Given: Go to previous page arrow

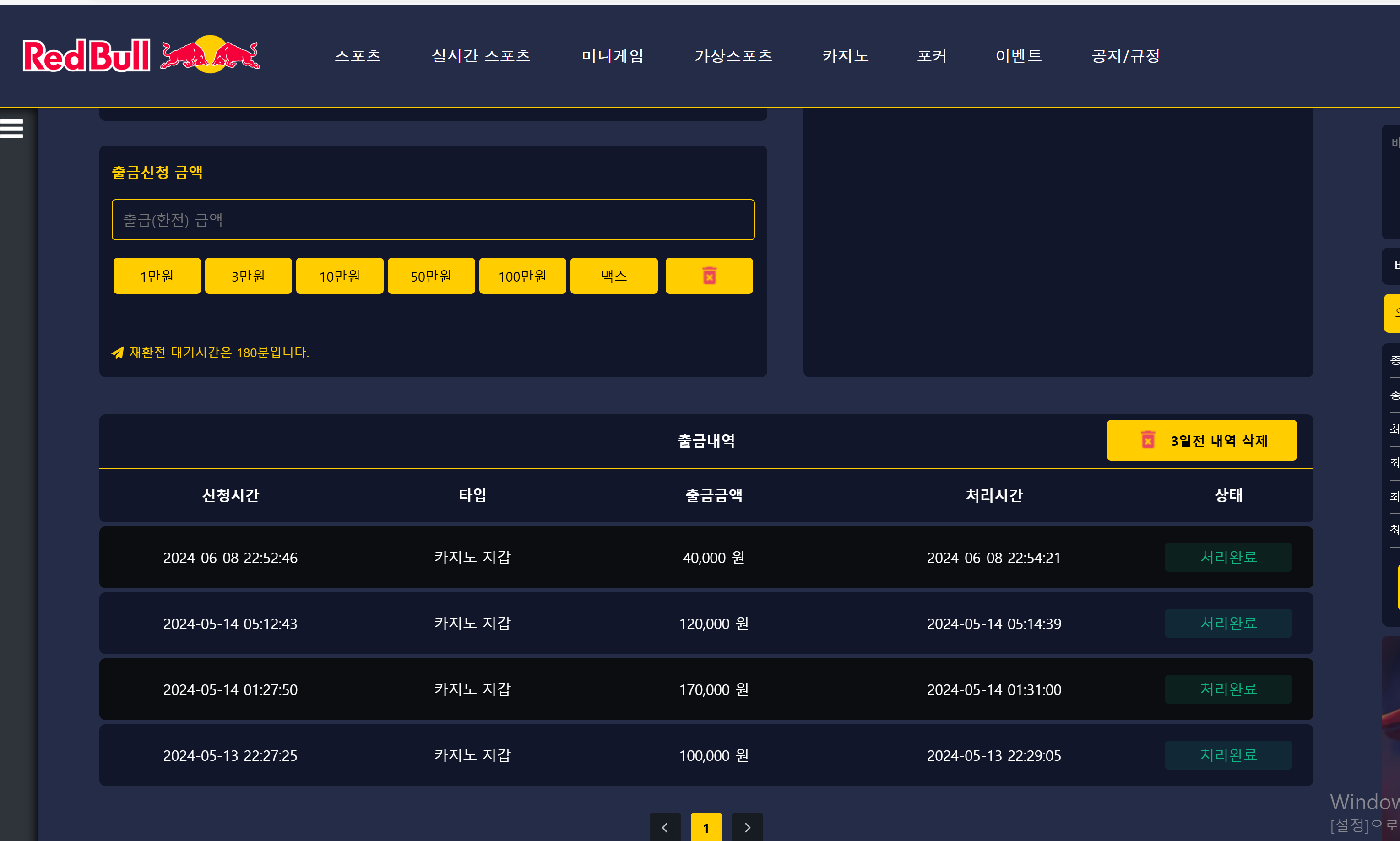Looking at the screenshot, I should 665,827.
